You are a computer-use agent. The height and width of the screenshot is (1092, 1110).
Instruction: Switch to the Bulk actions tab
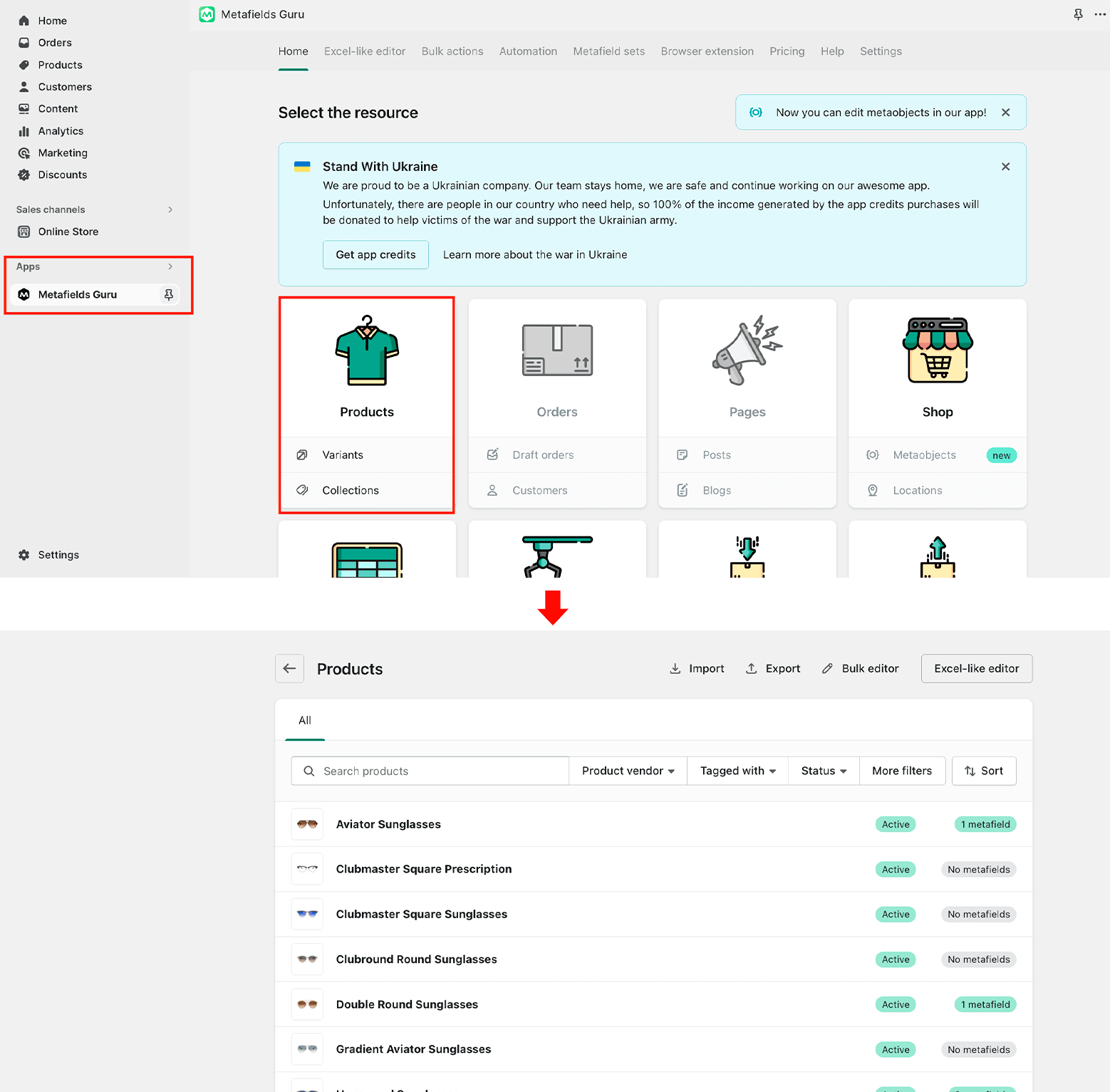coord(452,51)
